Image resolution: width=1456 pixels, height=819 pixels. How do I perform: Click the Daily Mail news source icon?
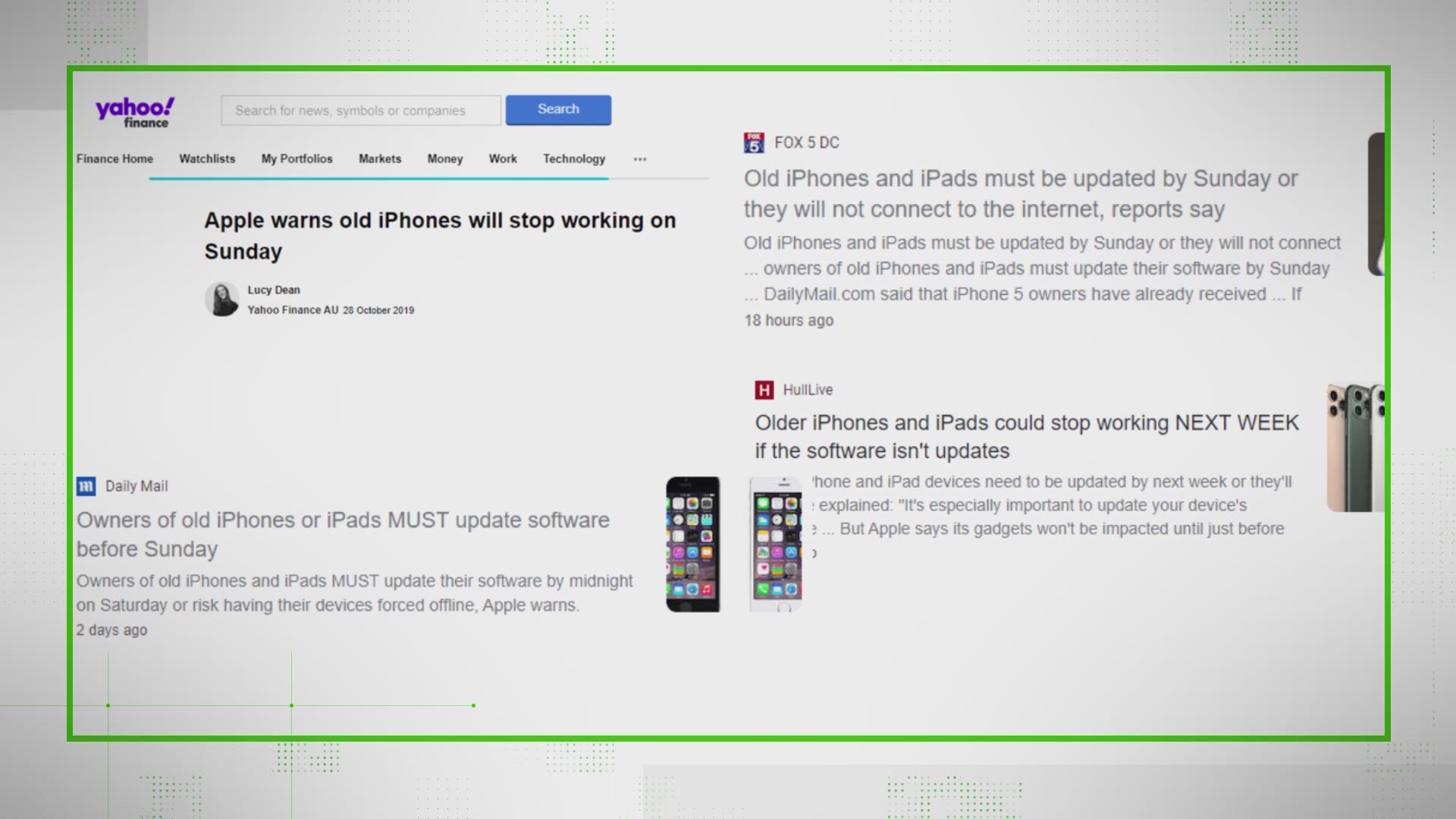point(87,486)
